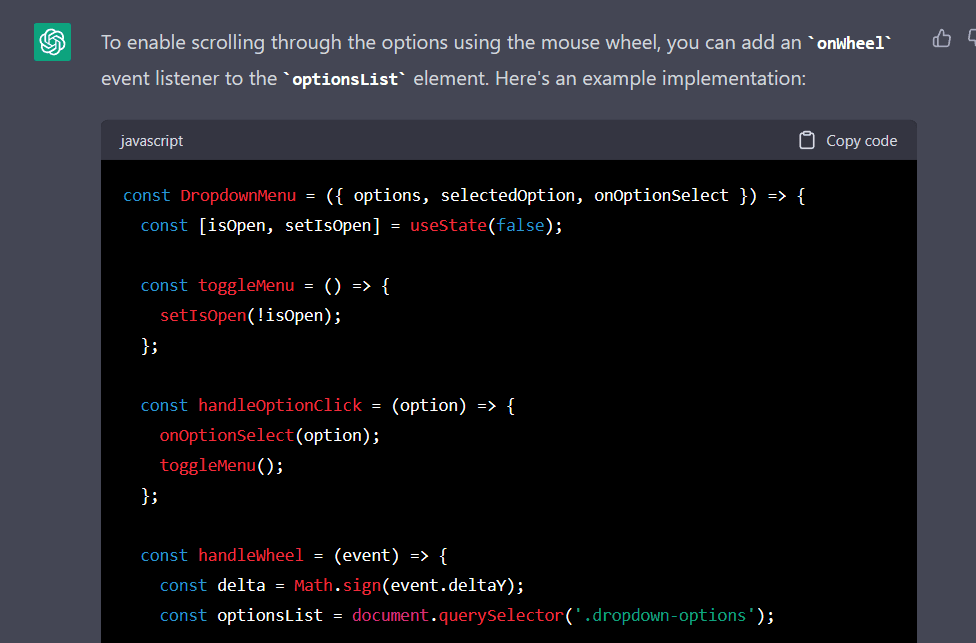
Task: Place cursor on toggleMenu declaration
Action: (246, 285)
